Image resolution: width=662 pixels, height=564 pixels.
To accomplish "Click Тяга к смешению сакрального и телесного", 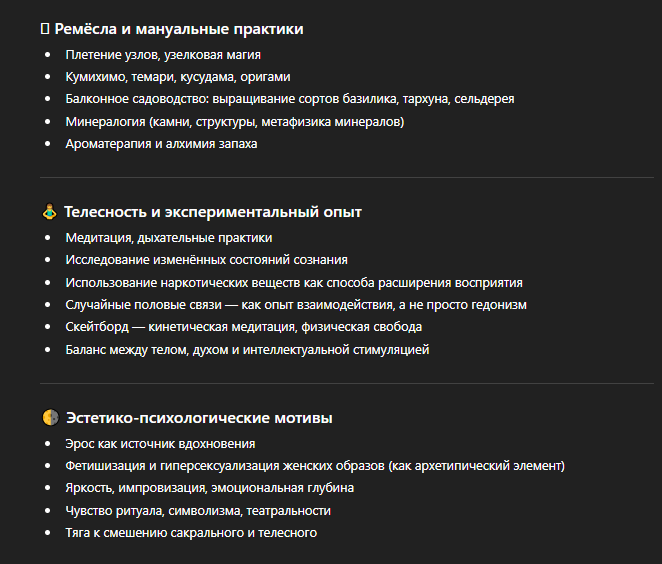I will point(190,532).
